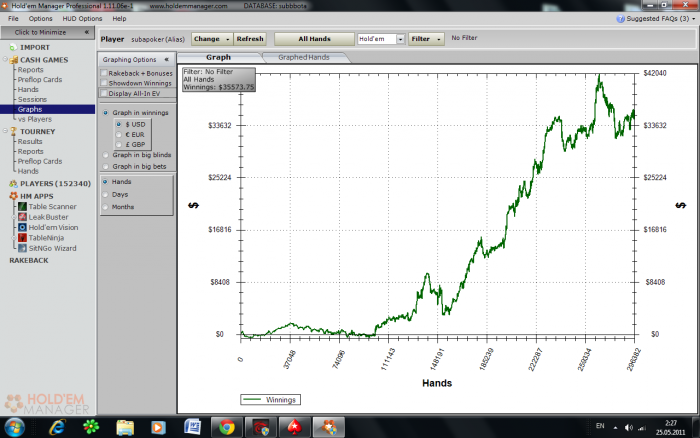Image resolution: width=700 pixels, height=438 pixels.
Task: Open Windows Media Player taskbar icon
Action: coord(158,427)
